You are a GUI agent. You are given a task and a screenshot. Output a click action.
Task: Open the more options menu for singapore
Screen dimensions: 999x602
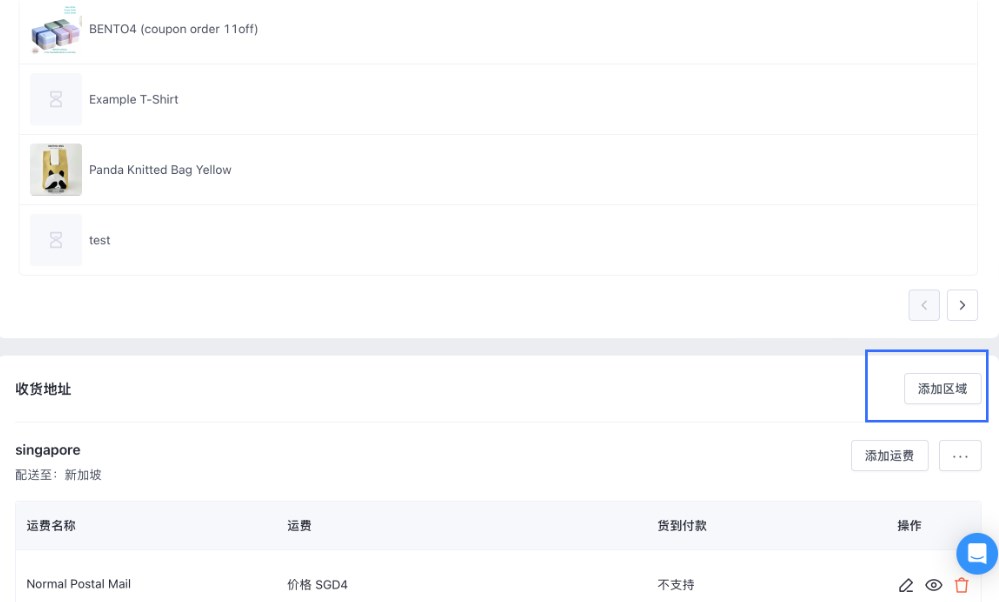click(x=960, y=455)
